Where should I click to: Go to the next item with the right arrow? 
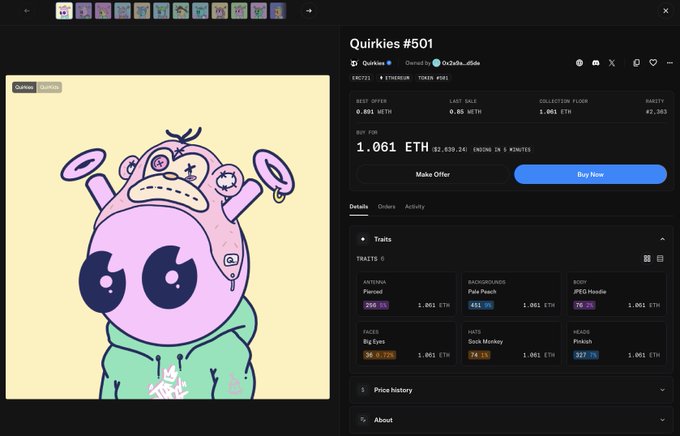click(x=309, y=11)
